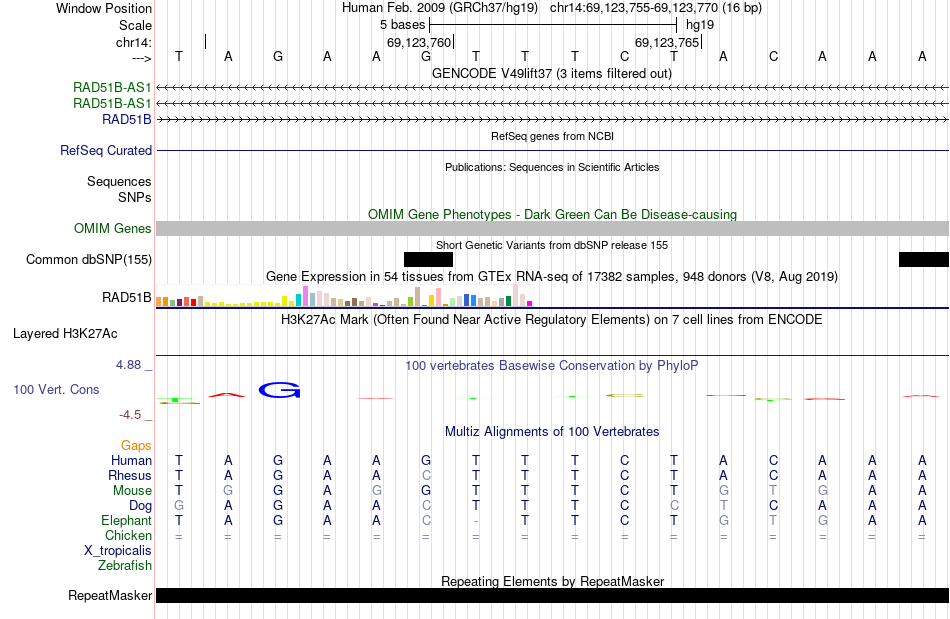Click the Human alignment row label
950x619 pixels.
(x=131, y=460)
